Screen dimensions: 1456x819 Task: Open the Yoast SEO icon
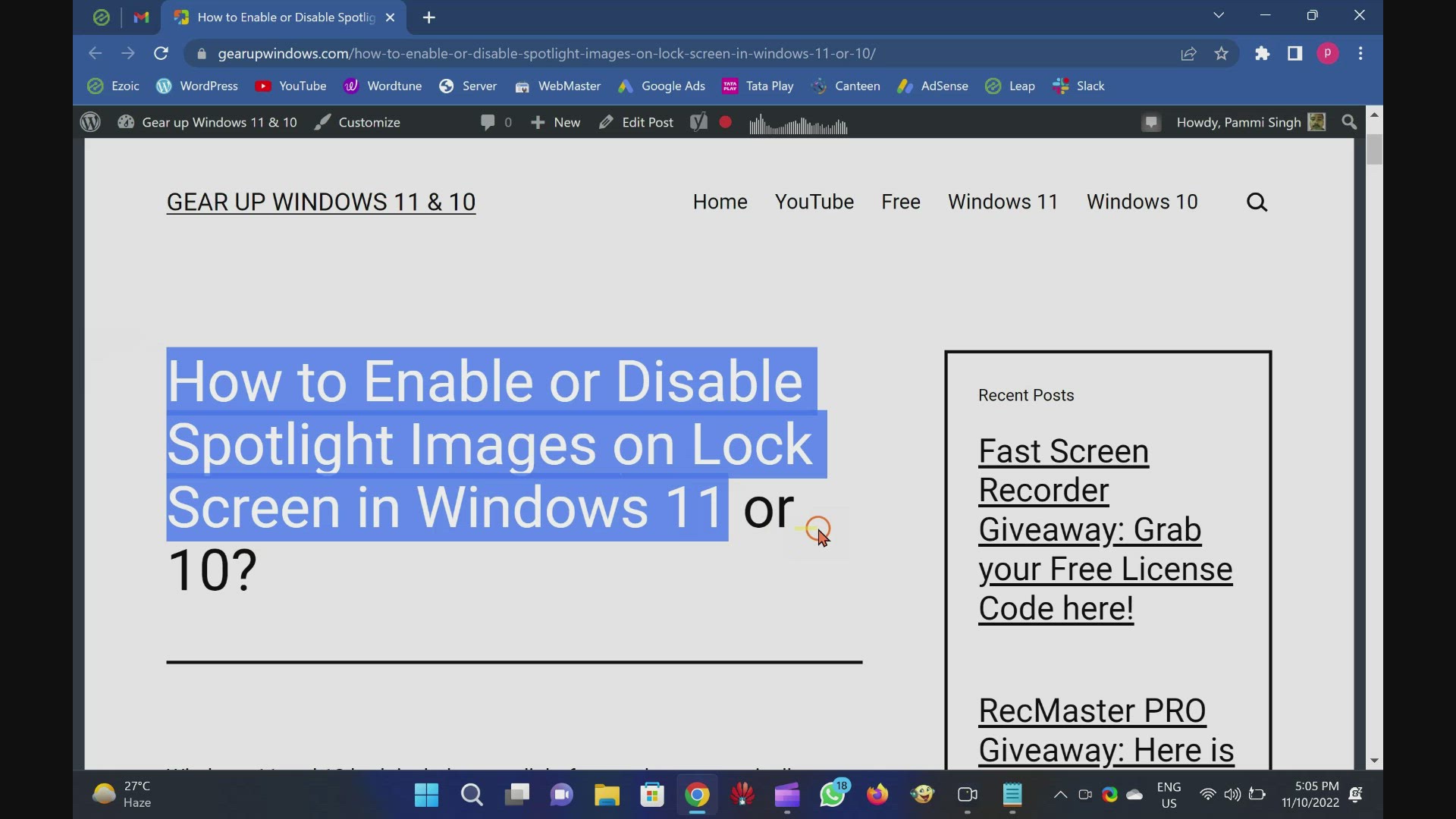pyautogui.click(x=698, y=122)
